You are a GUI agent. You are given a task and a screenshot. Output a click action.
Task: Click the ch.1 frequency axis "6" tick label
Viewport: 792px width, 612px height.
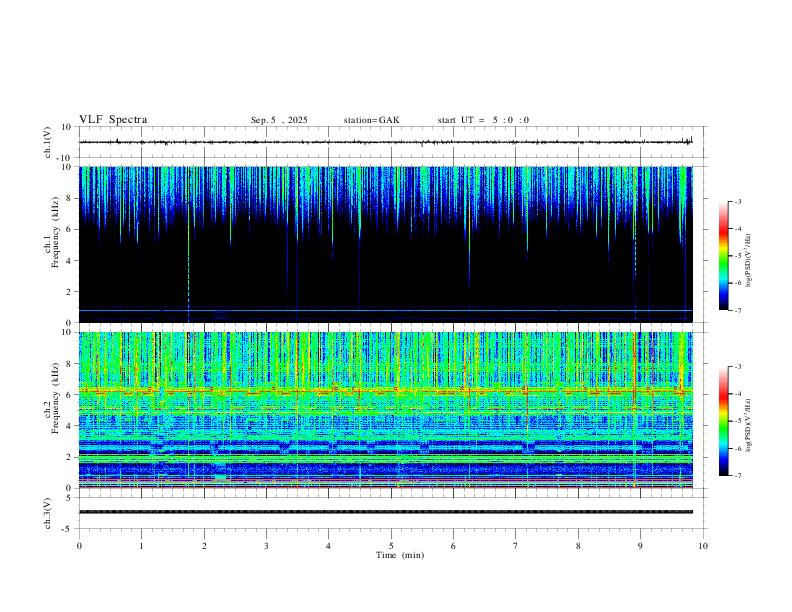pos(70,229)
